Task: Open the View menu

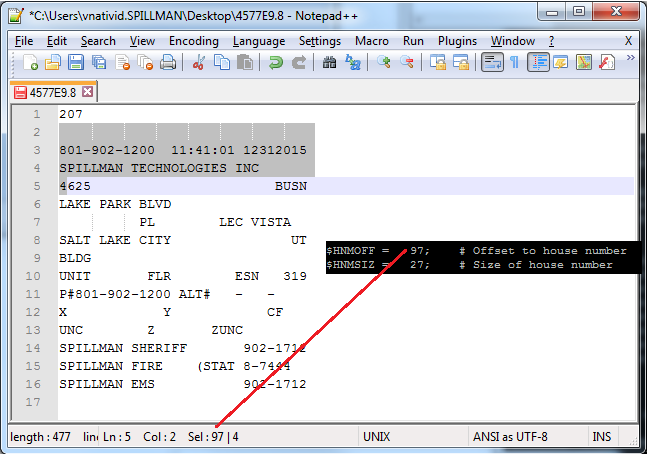Action: coord(142,41)
